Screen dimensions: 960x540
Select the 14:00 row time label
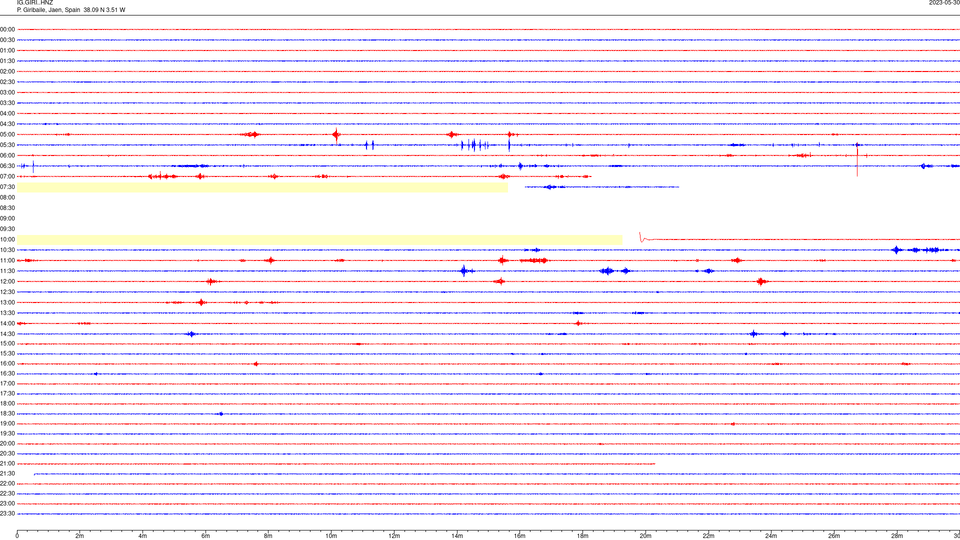(x=7, y=323)
